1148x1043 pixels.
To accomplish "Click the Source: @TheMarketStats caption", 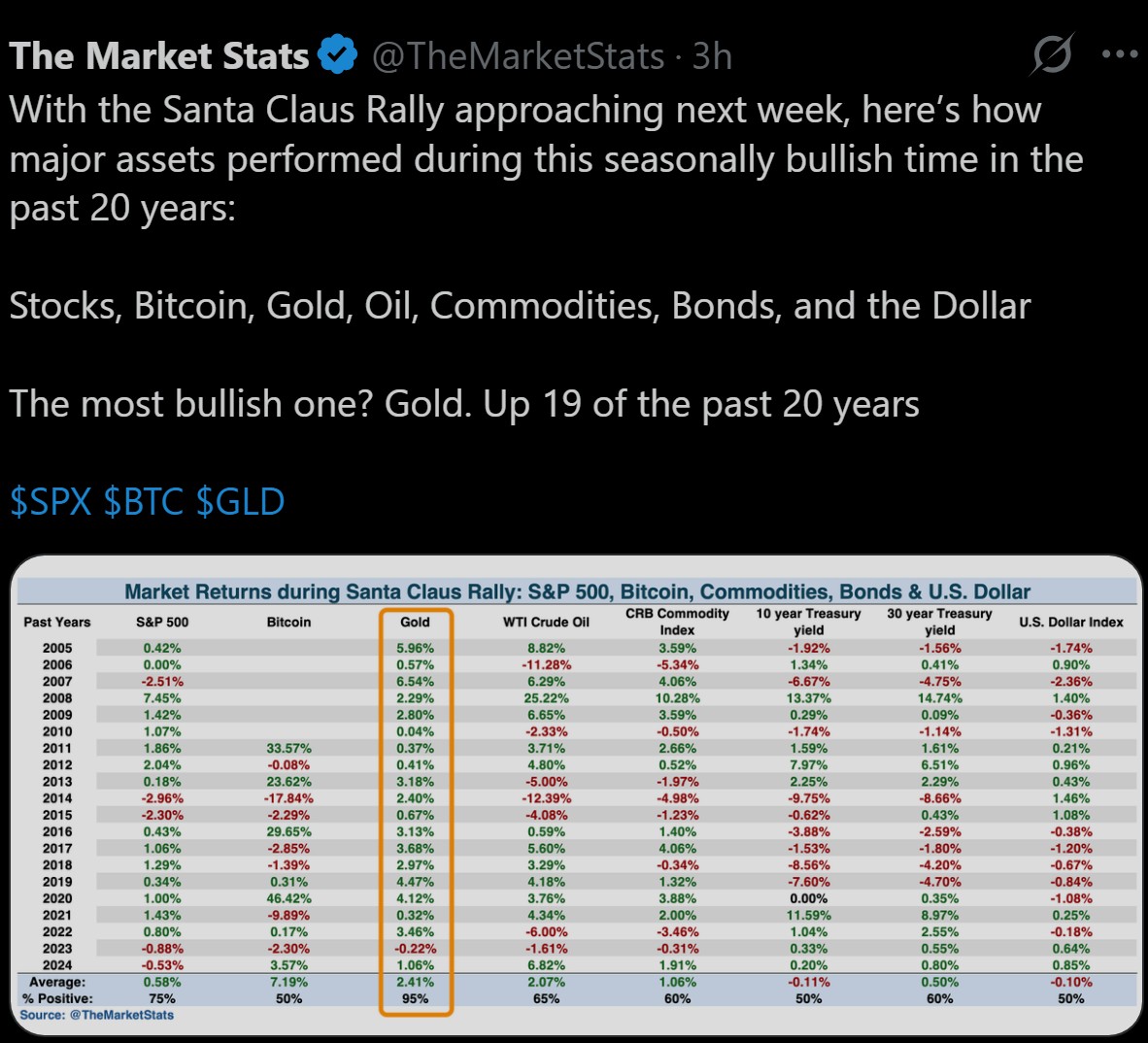I will 97,1015.
